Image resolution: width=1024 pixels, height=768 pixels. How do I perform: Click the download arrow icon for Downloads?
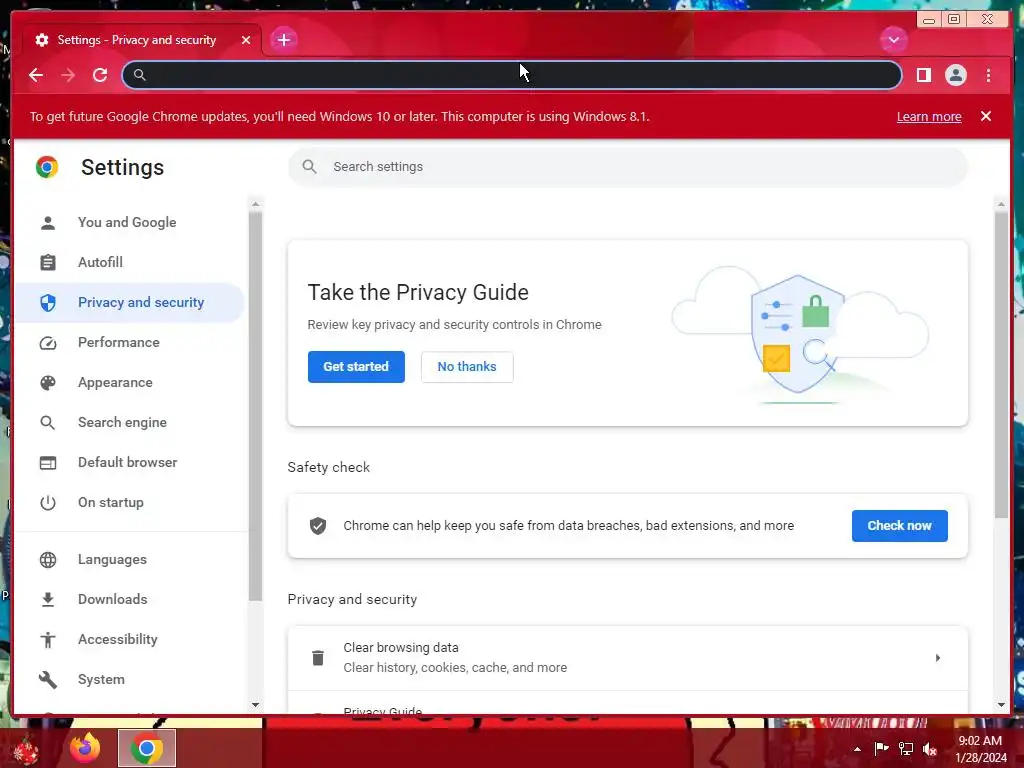click(x=48, y=600)
